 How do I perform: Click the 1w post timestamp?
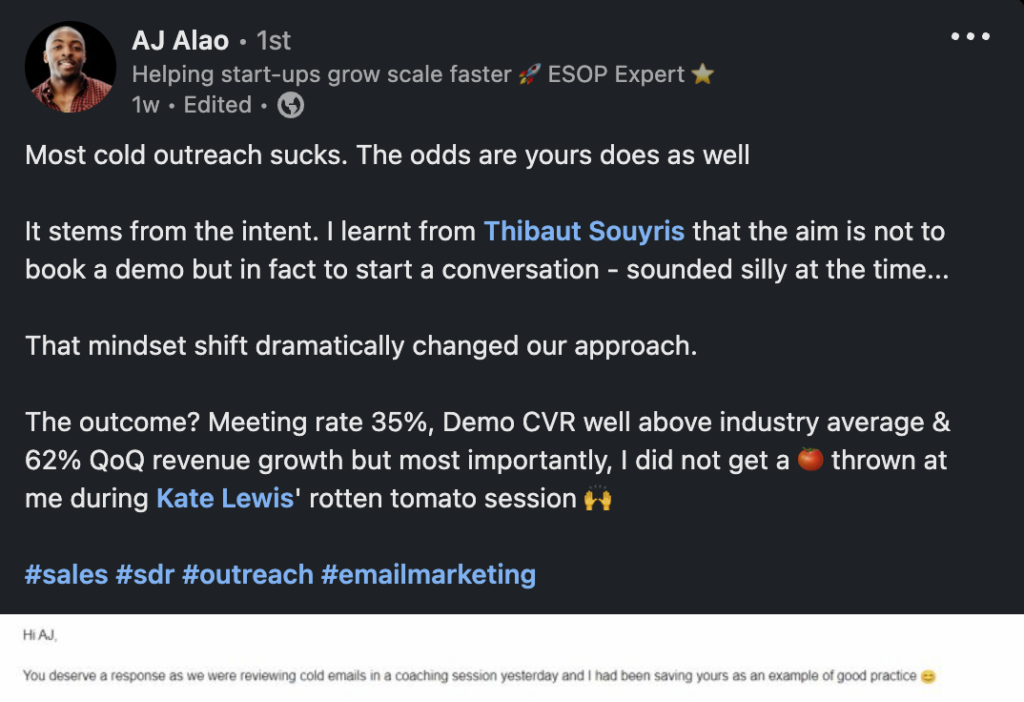[146, 104]
